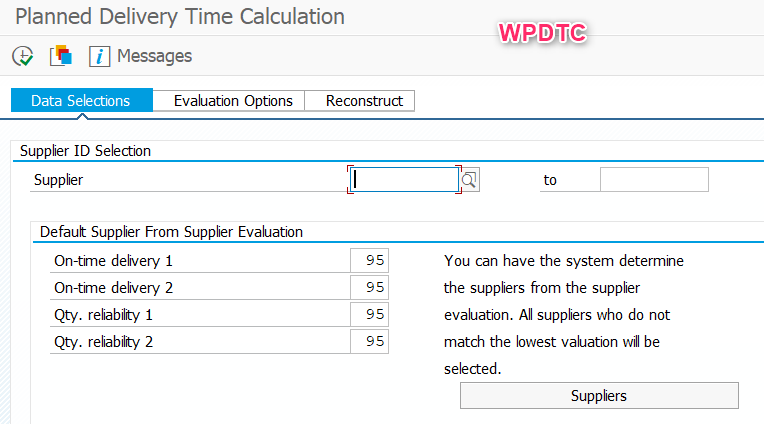764x424 pixels.
Task: Click the Supplier ID Selection group header
Action: [85, 151]
